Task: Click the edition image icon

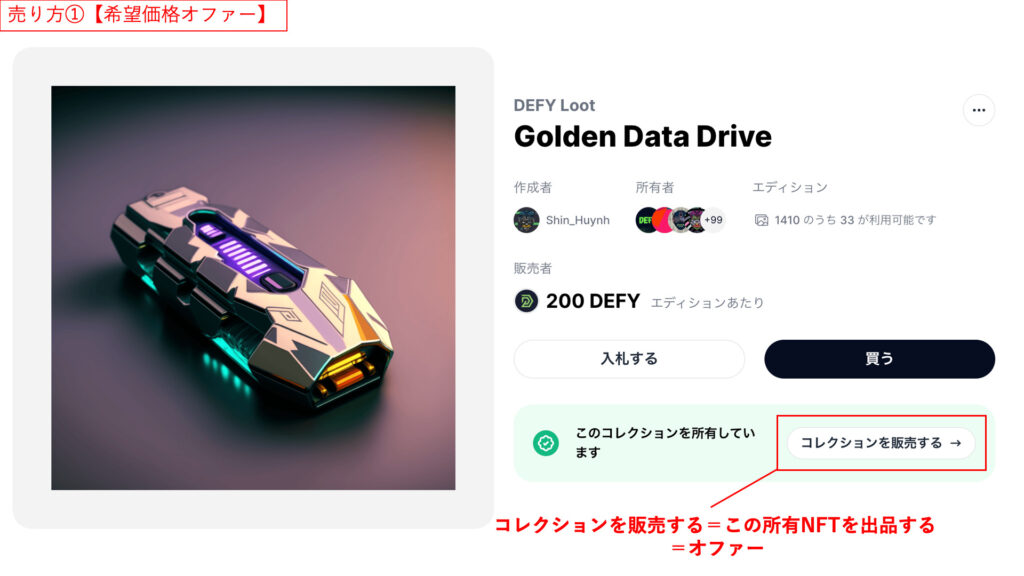Action: (761, 220)
